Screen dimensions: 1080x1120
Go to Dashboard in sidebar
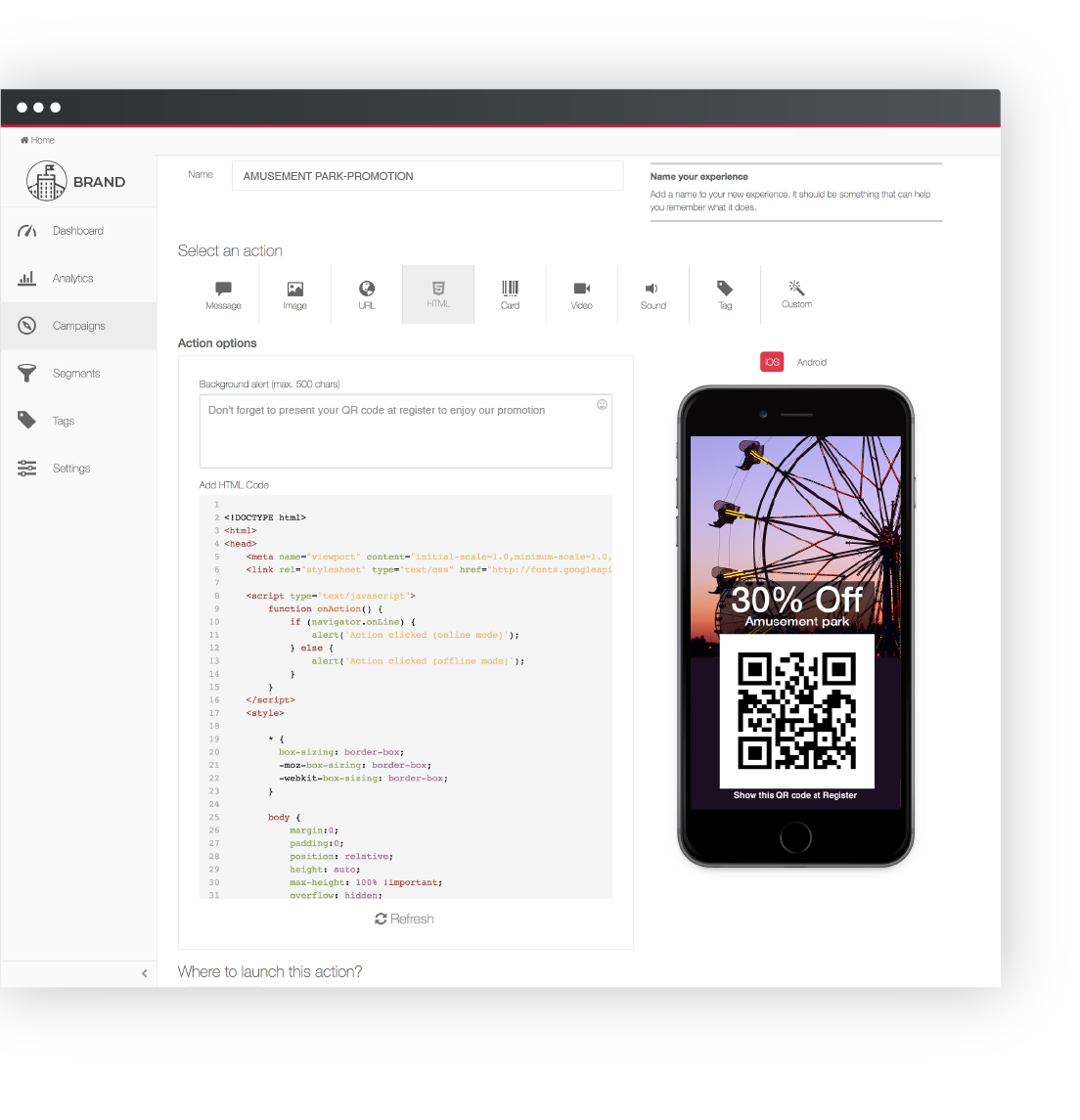(x=78, y=231)
